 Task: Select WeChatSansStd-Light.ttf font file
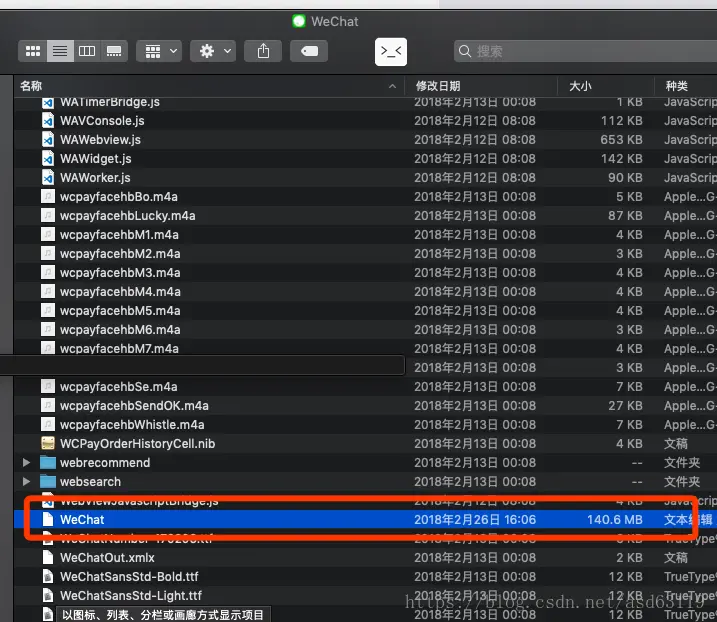coord(131,595)
